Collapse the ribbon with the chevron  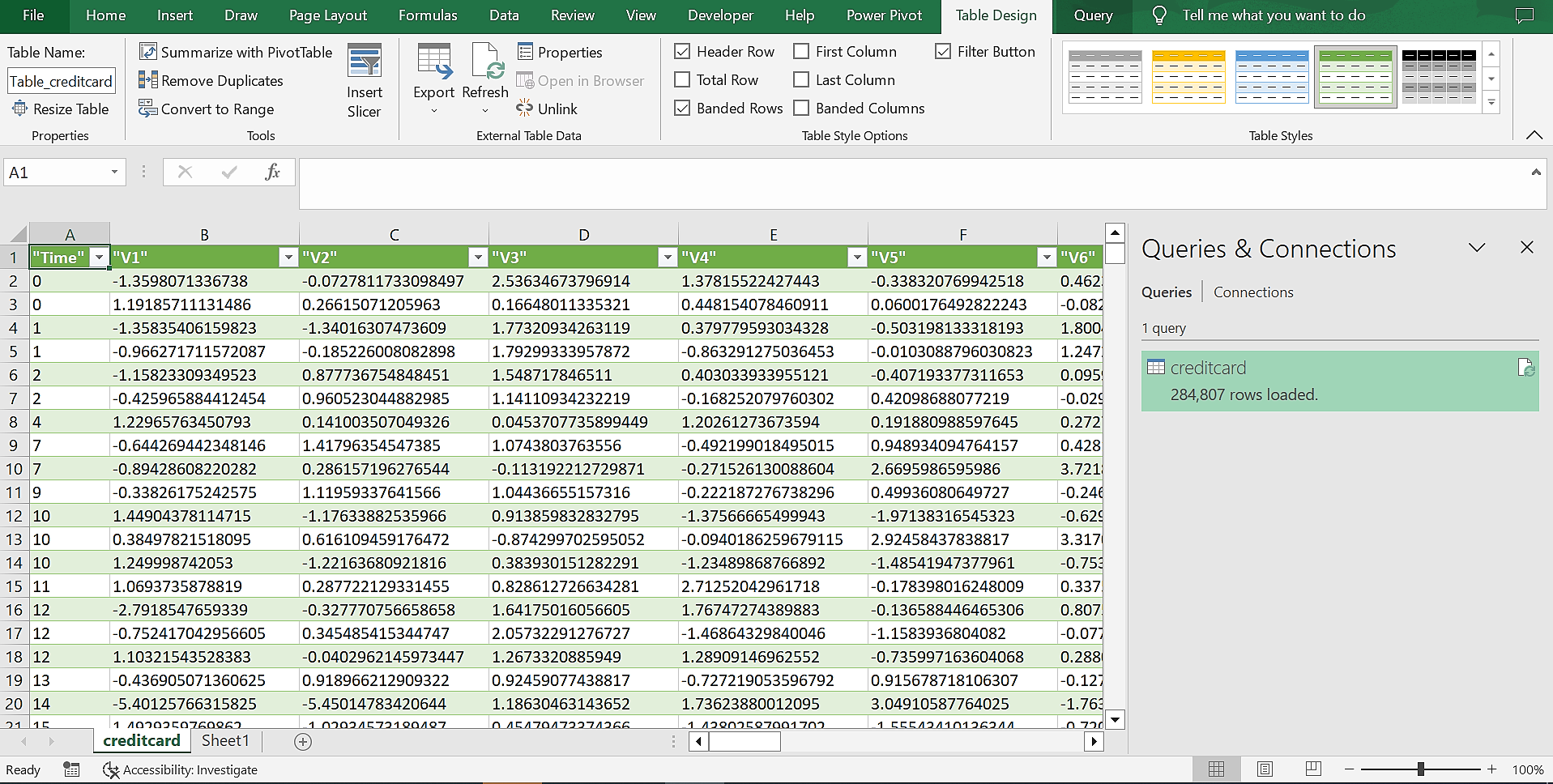tap(1534, 135)
